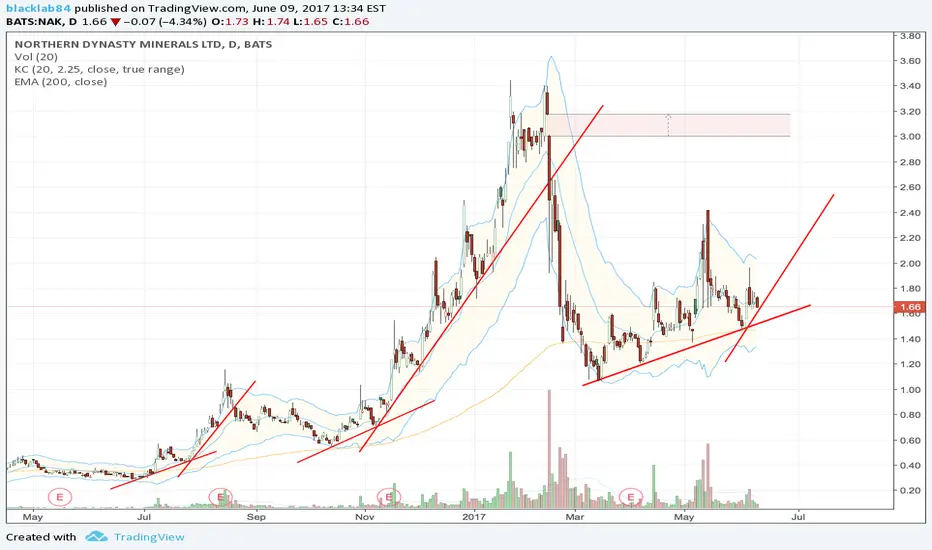Viewport: 932px width, 550px height.
Task: Click the June 09, 2017 13:34 EST timestamp
Action: click(320, 8)
